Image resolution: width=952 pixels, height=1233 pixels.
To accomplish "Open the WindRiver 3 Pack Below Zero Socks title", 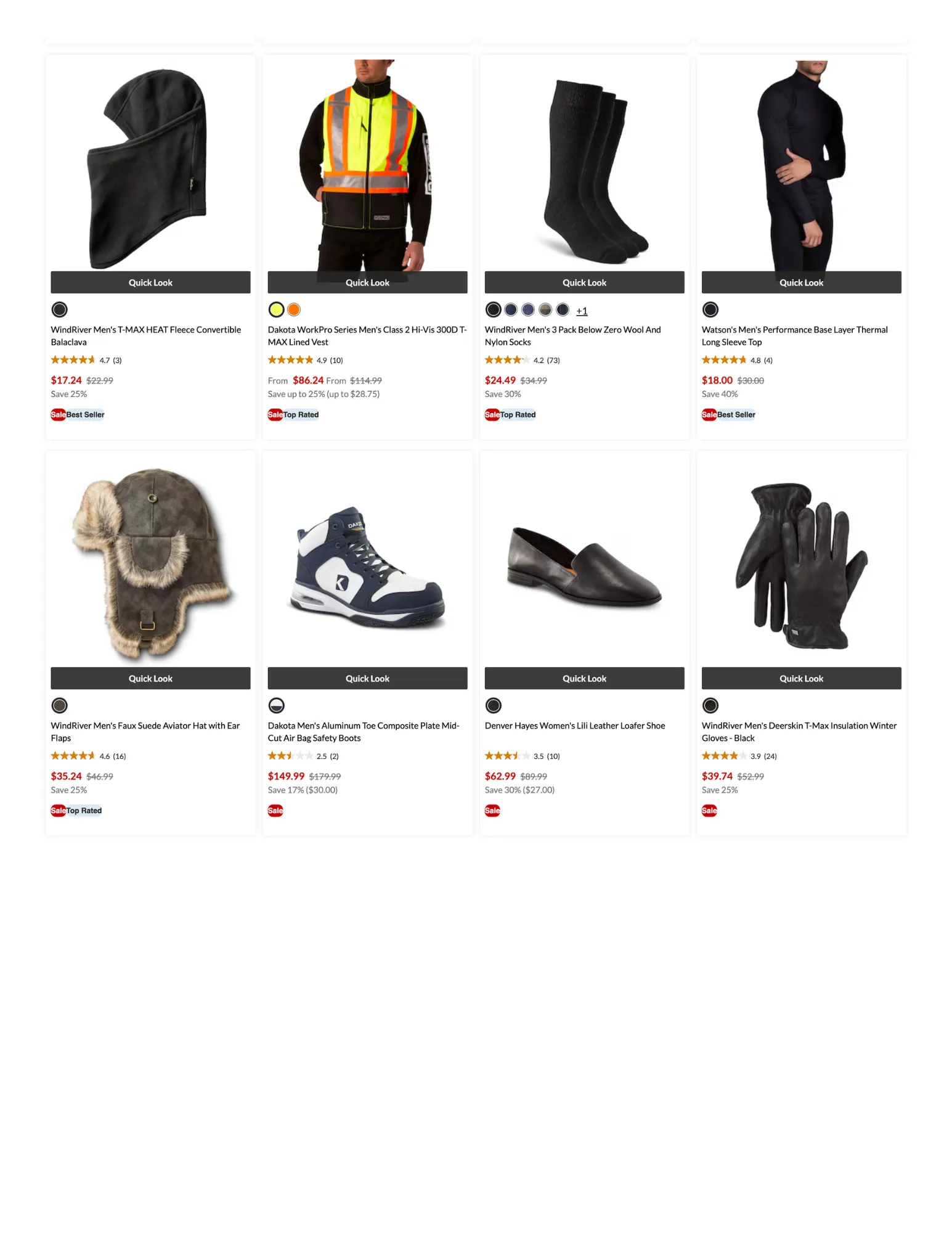I will pos(572,336).
